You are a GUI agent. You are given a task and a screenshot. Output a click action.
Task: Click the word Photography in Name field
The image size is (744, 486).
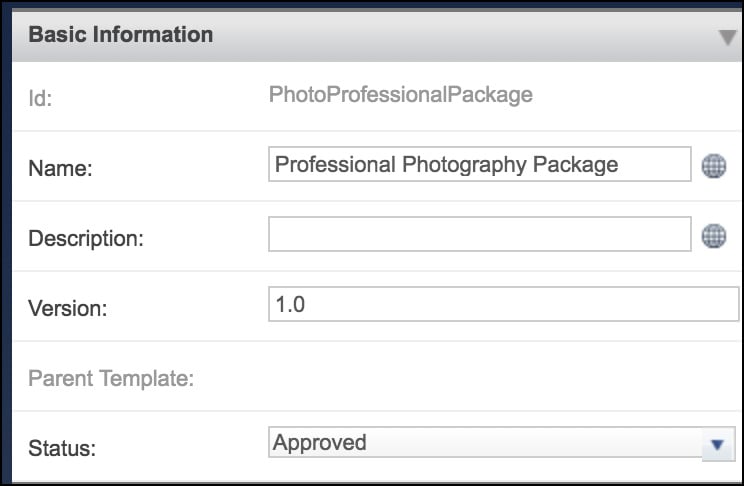(x=465, y=165)
